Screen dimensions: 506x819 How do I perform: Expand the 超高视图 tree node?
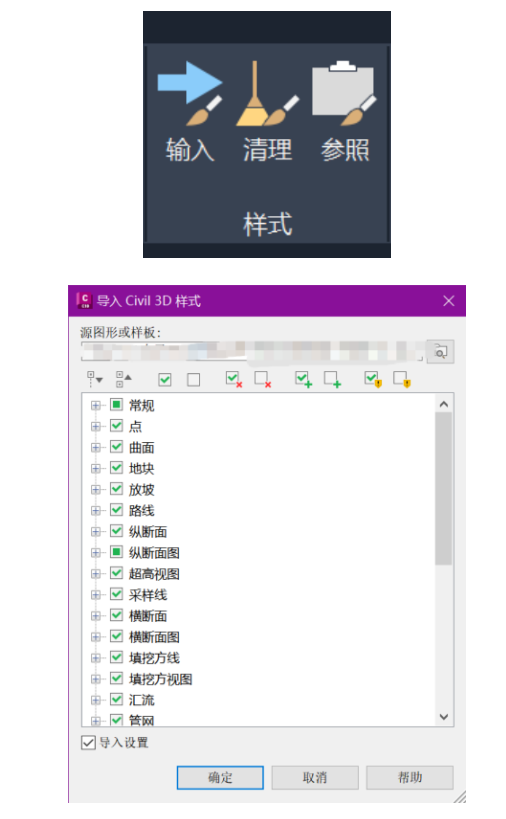pyautogui.click(x=96, y=574)
